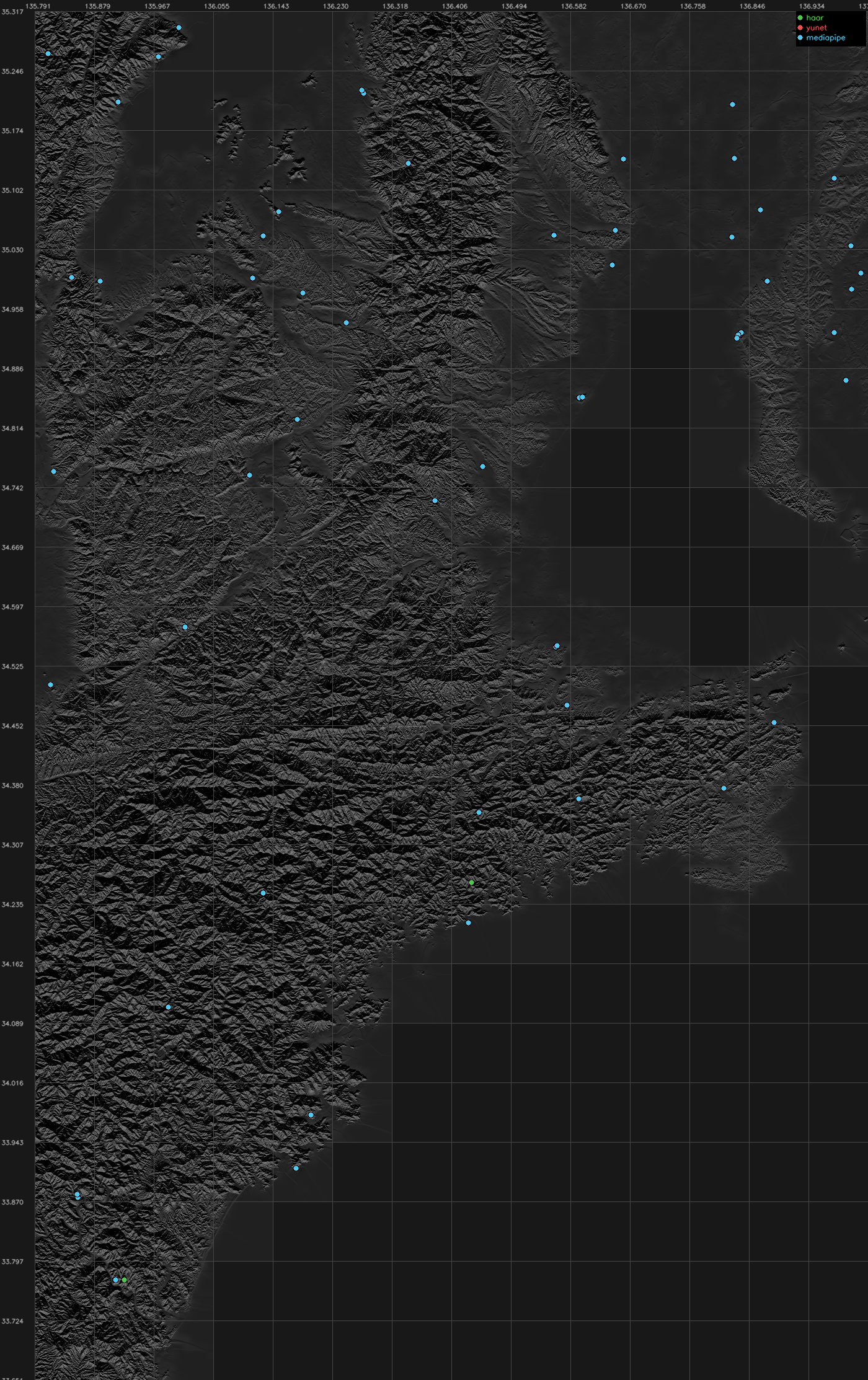Click longitude tick label 136.494
This screenshot has height=1380, width=868.
coord(514,6)
